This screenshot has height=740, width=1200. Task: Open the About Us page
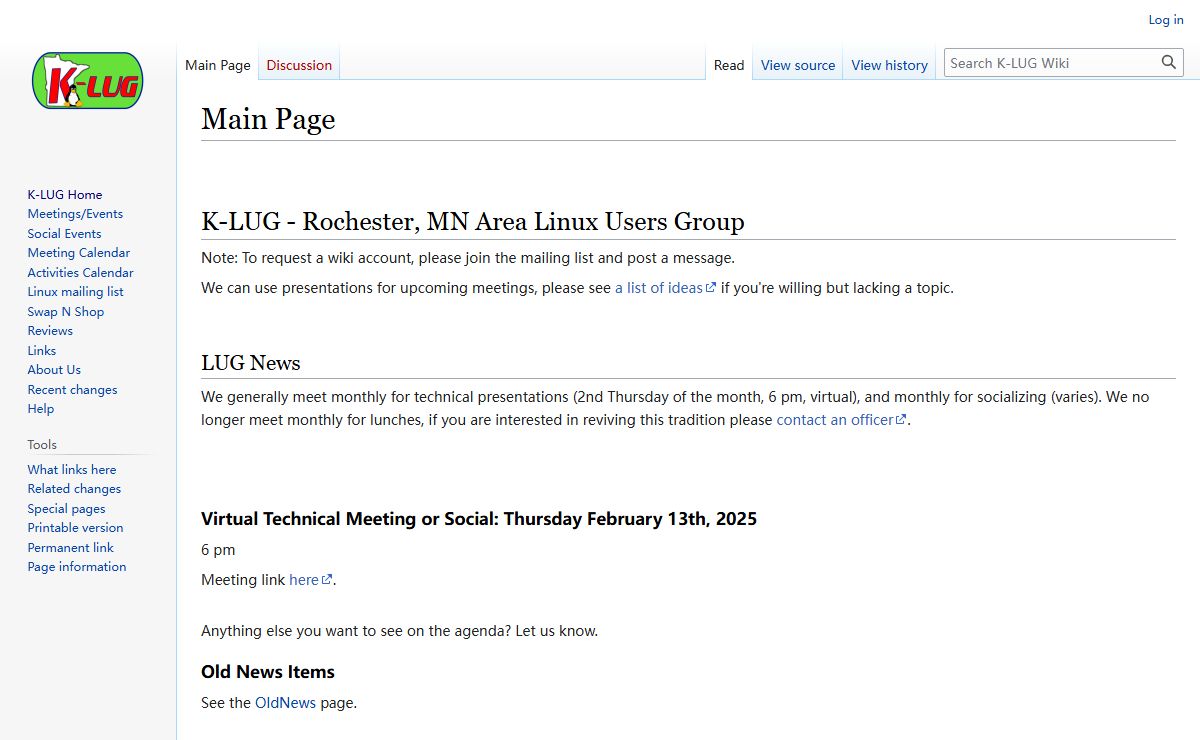54,369
